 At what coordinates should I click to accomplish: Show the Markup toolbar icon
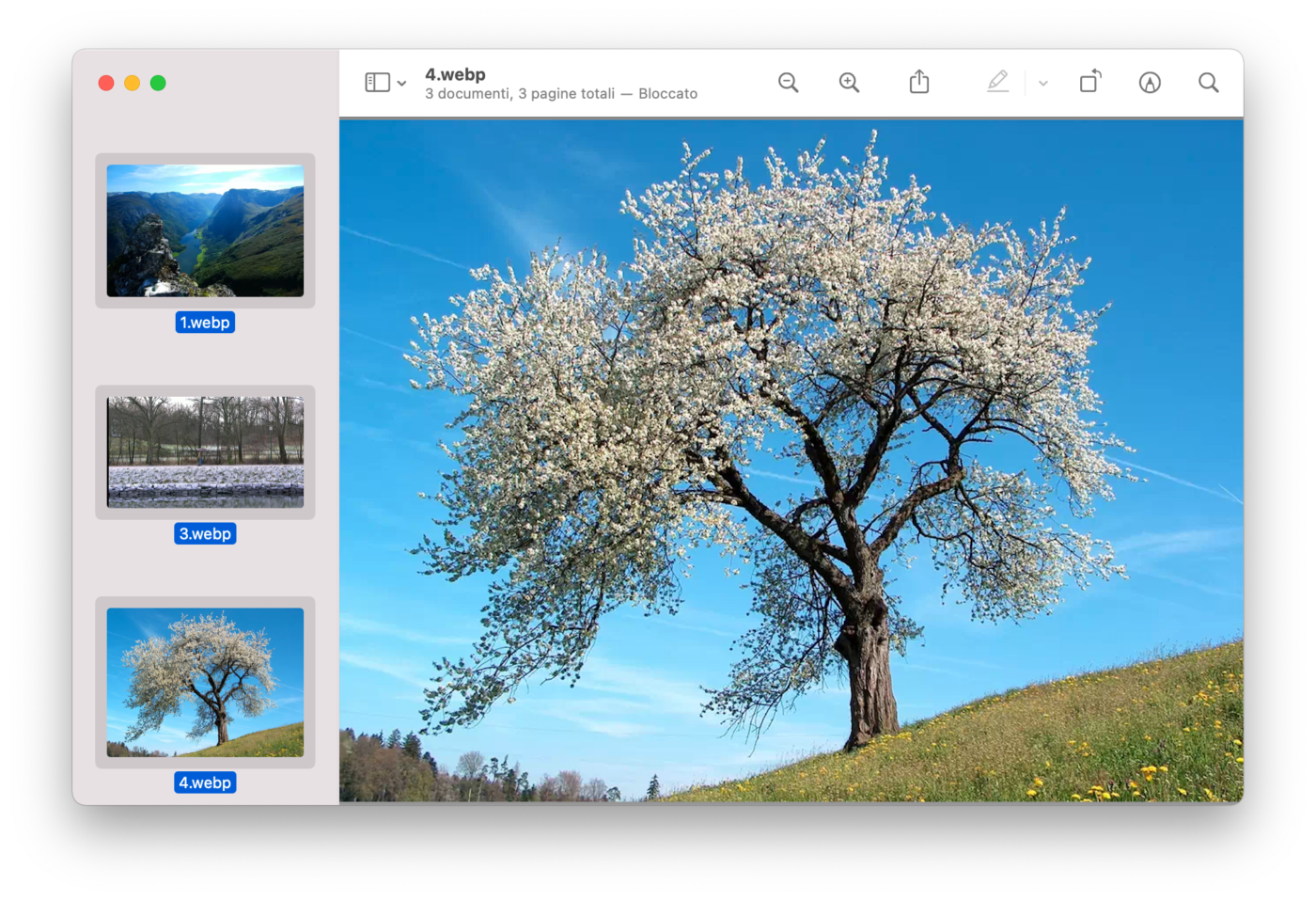(1150, 83)
